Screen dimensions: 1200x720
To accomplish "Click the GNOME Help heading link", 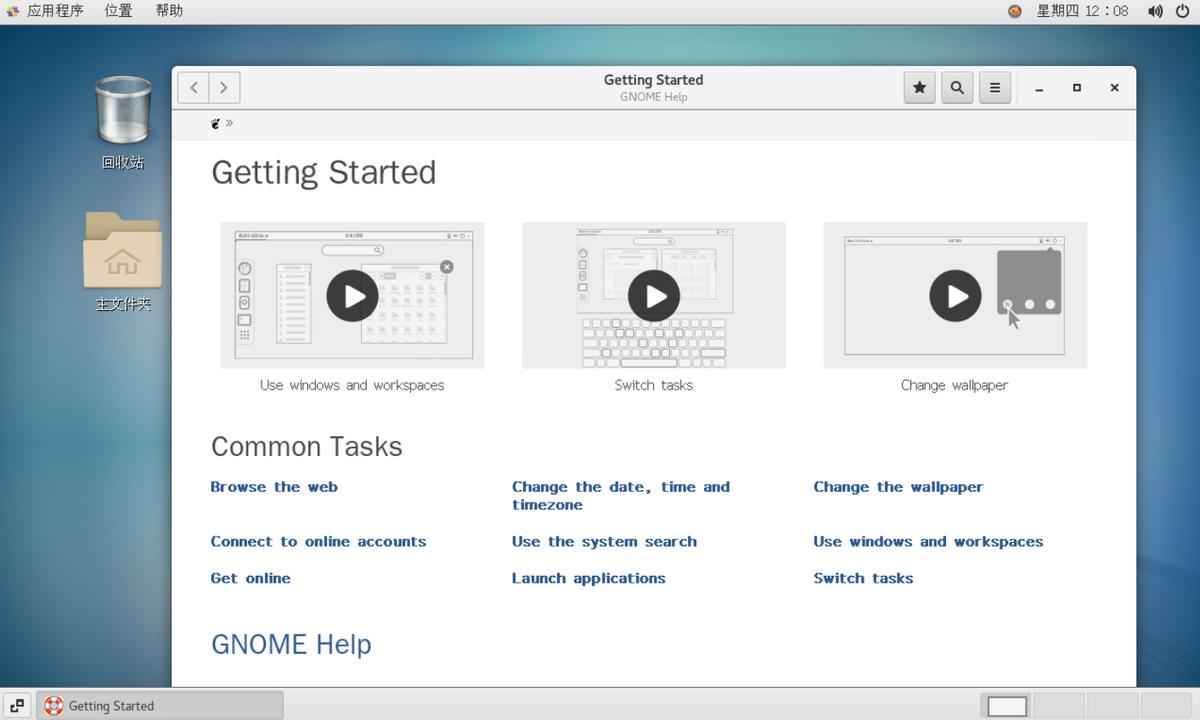I will pos(291,644).
